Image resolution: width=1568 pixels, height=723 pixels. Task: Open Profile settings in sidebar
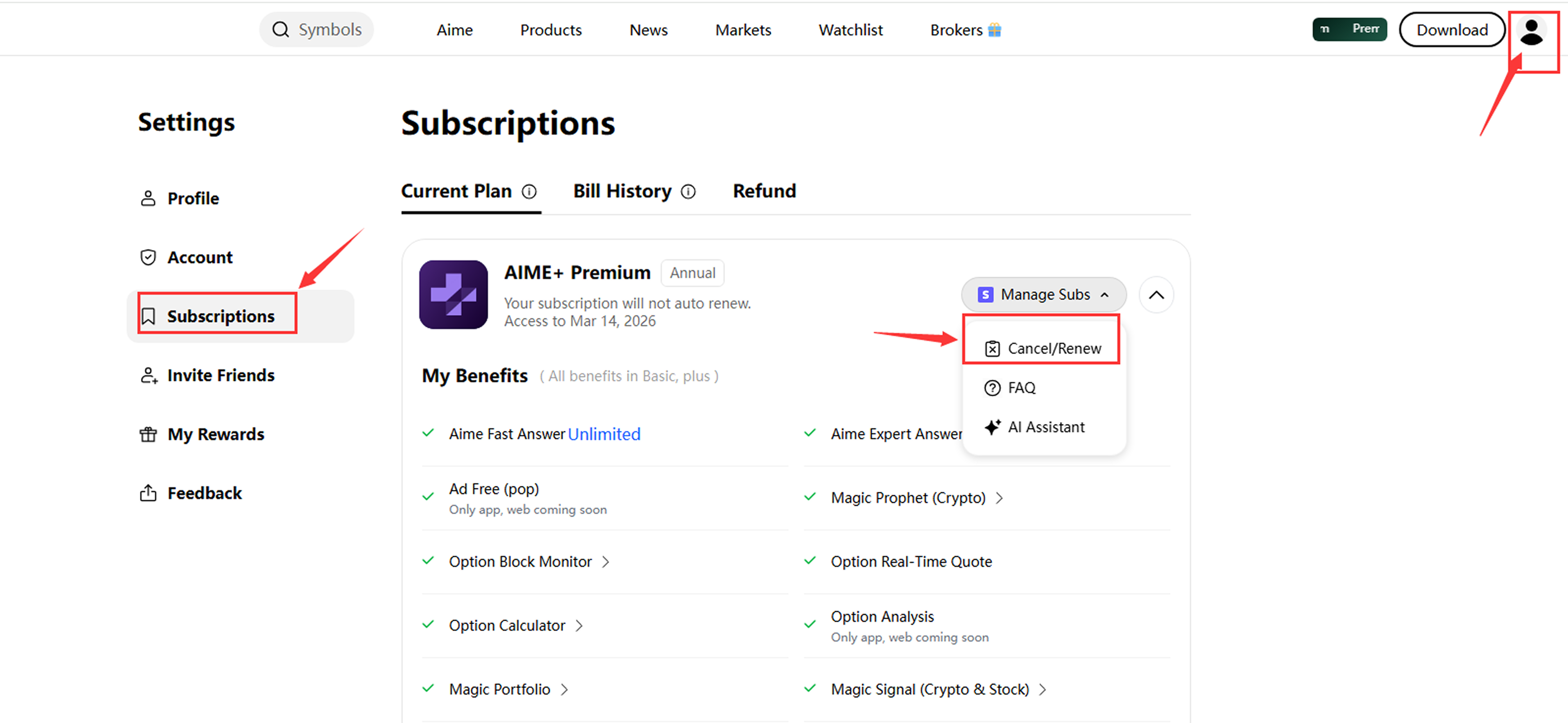(x=193, y=198)
